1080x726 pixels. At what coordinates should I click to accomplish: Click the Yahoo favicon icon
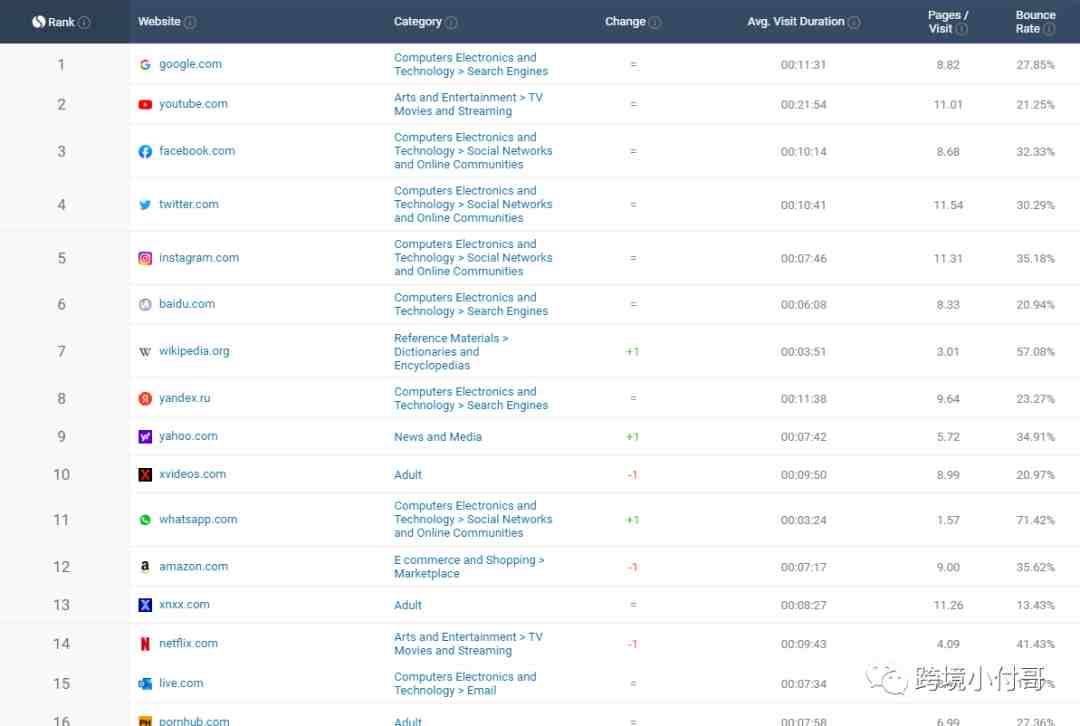point(145,437)
